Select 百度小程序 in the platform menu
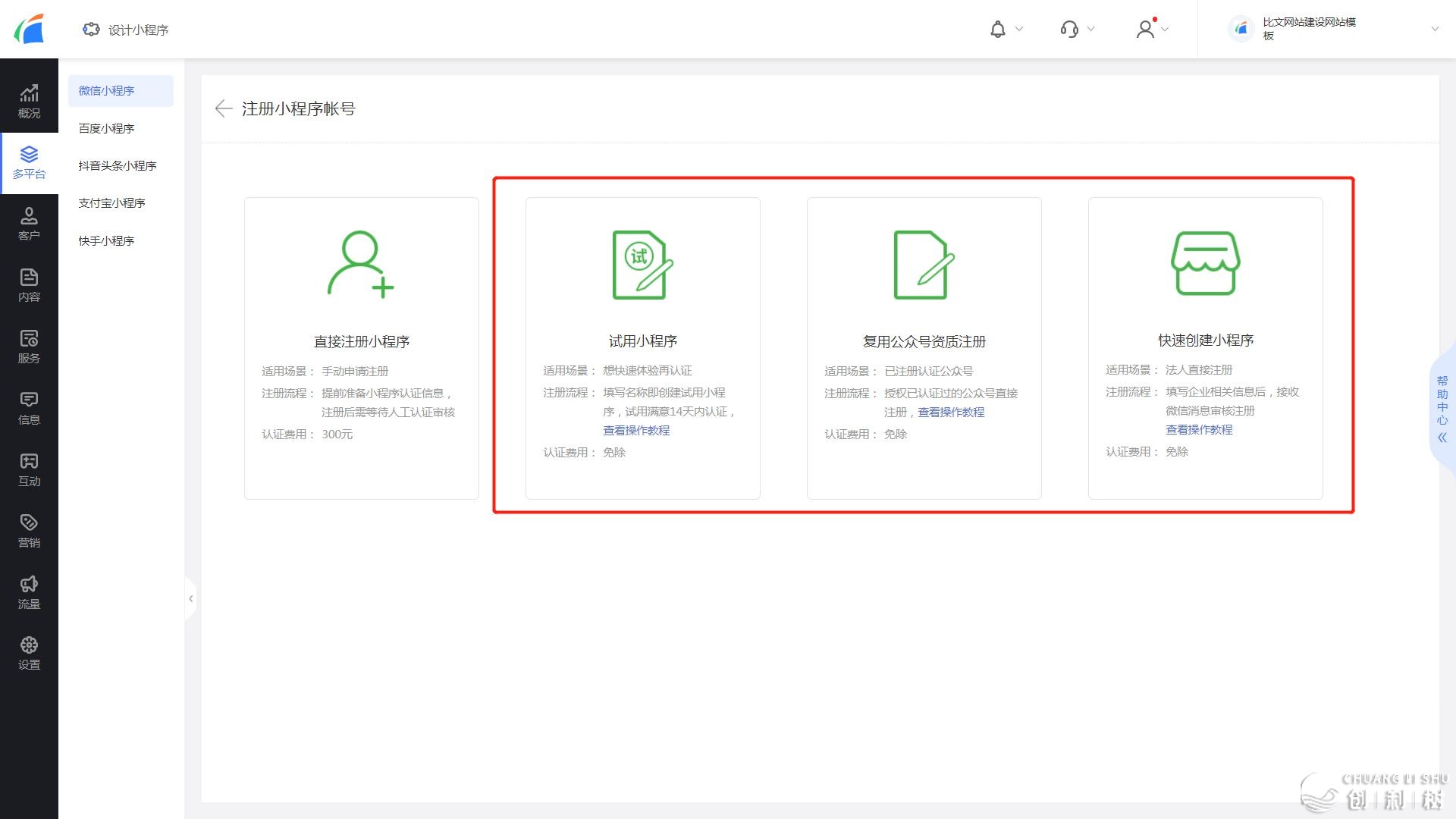 (x=106, y=128)
